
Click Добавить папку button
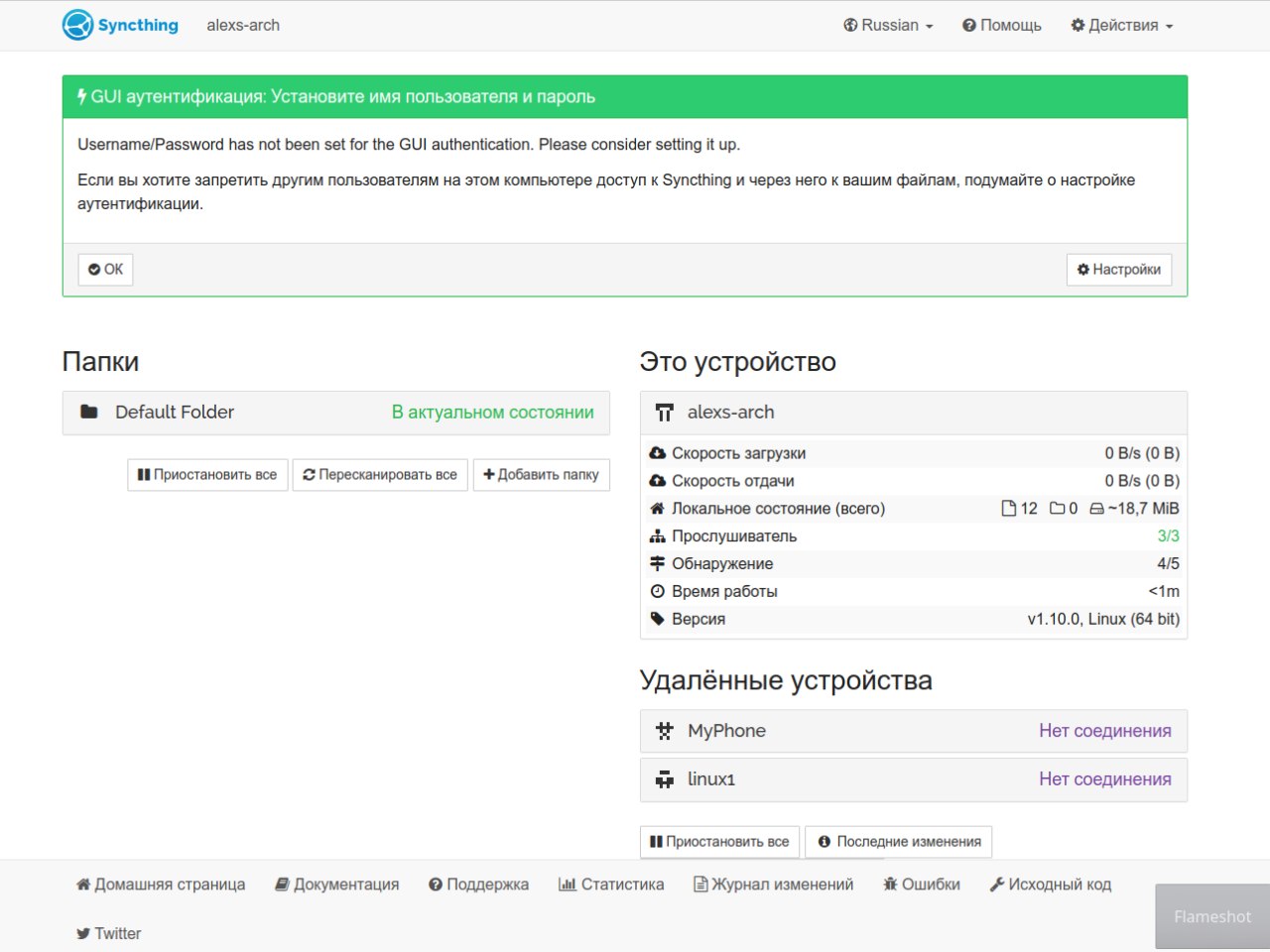542,475
